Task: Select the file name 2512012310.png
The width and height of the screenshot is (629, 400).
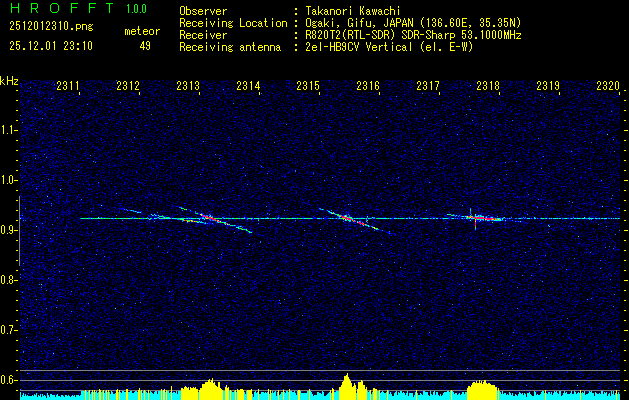Action: click(51, 27)
